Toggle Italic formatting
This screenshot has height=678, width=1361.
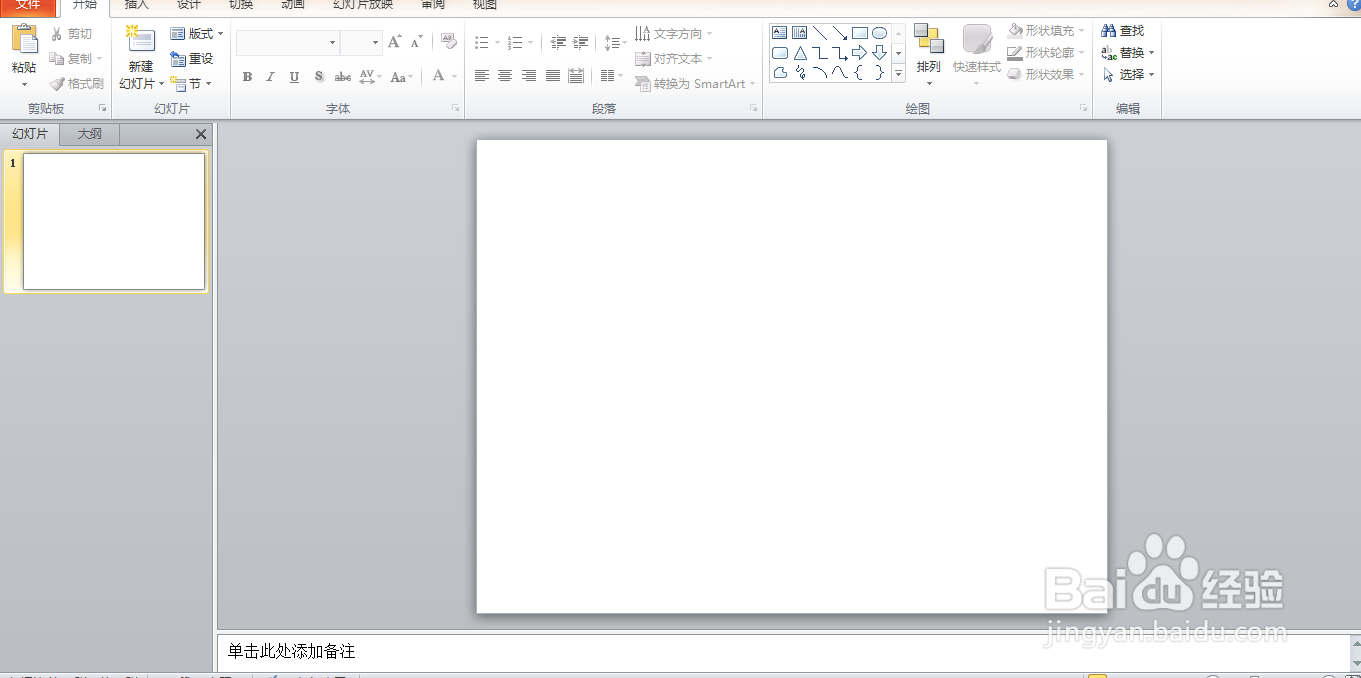[270, 76]
